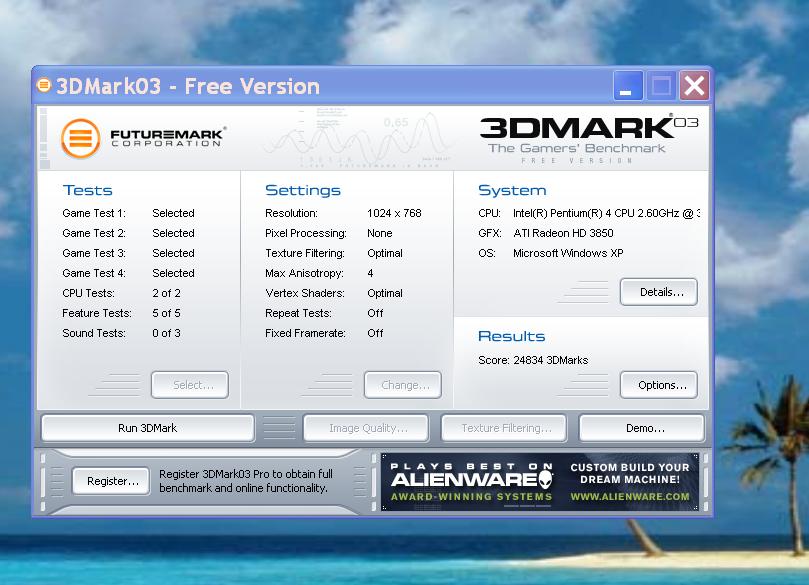Viewport: 809px width, 585px height.
Task: Click the 3DMark03 title bar icon
Action: pos(44,86)
